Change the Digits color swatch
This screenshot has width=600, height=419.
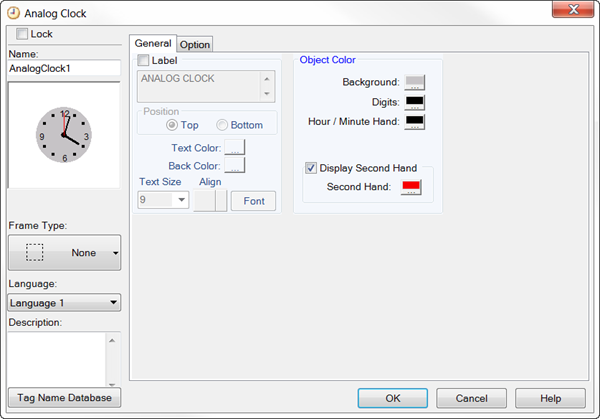(x=414, y=102)
